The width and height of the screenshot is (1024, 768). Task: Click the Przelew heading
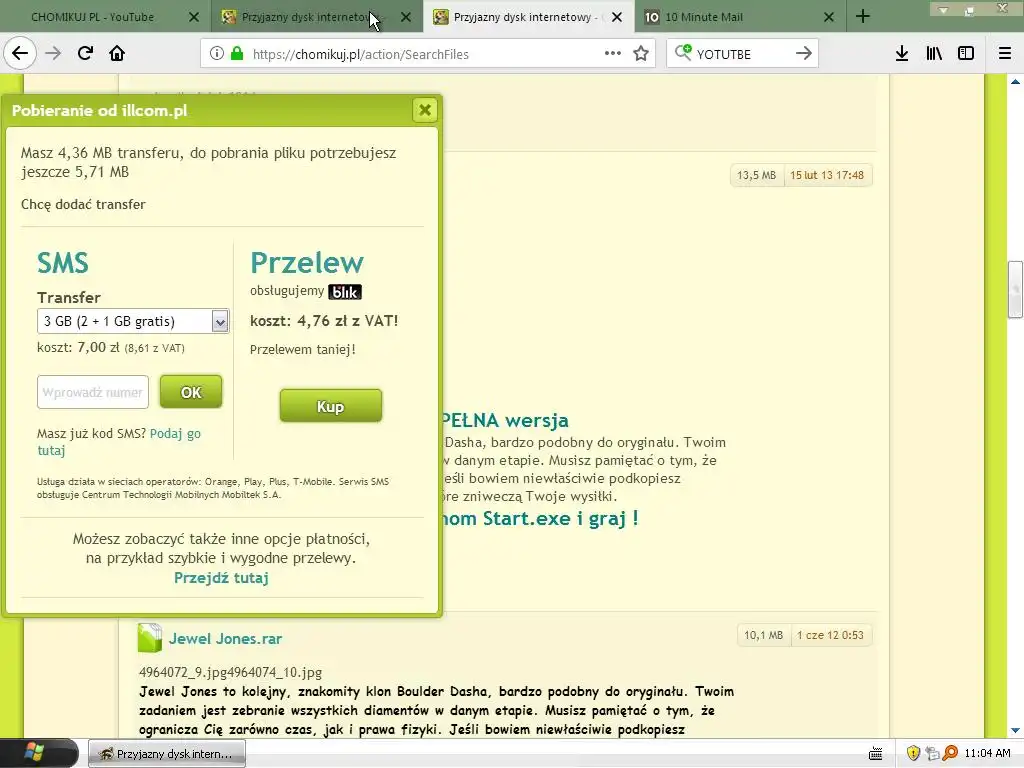point(307,263)
